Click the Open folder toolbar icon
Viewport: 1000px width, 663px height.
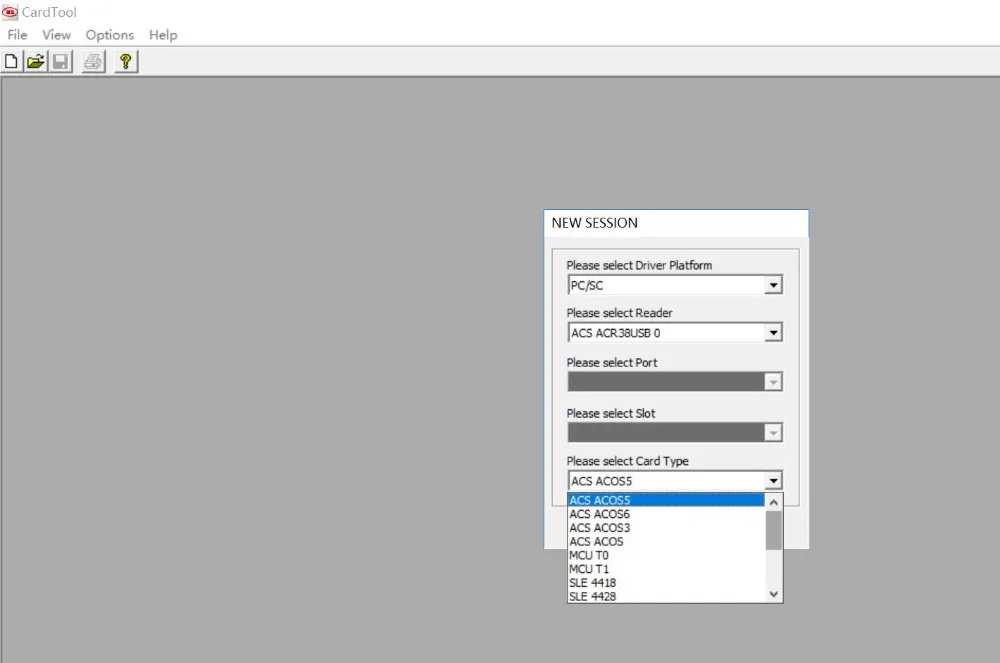coord(36,62)
